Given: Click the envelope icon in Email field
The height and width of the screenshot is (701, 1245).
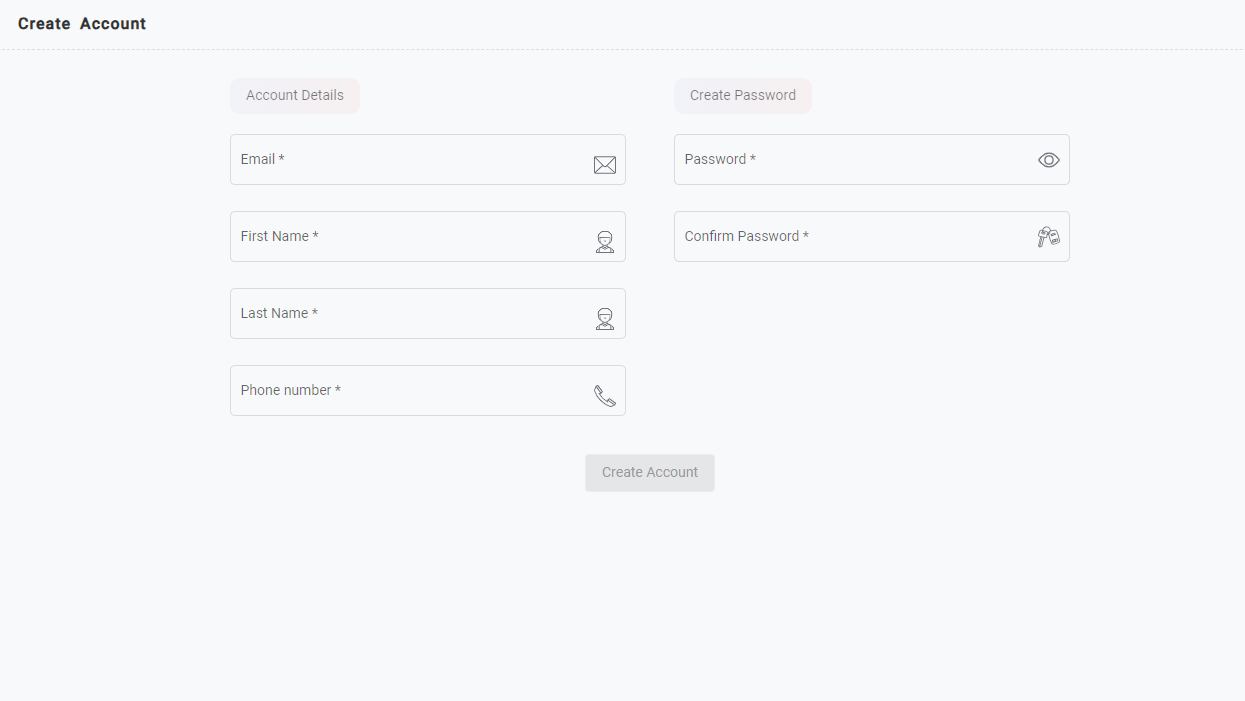Looking at the screenshot, I should (x=604, y=165).
